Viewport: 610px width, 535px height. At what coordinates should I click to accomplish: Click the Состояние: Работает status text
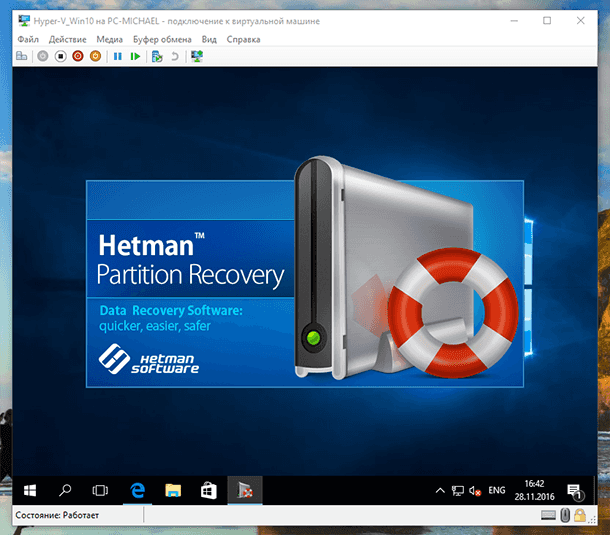pyautogui.click(x=57, y=515)
